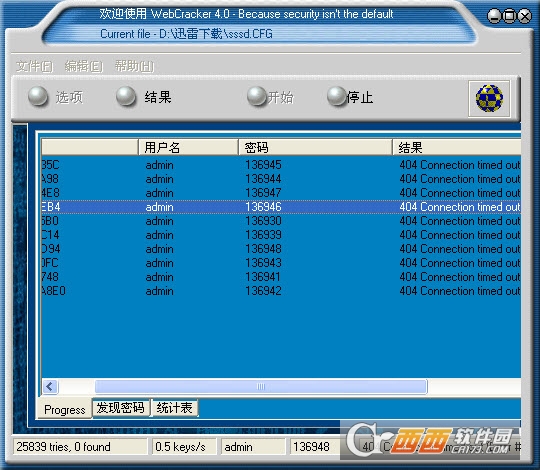The width and height of the screenshot is (540, 470).
Task: Click the horizontal scrollbar left arrow
Action: pyautogui.click(x=50, y=386)
